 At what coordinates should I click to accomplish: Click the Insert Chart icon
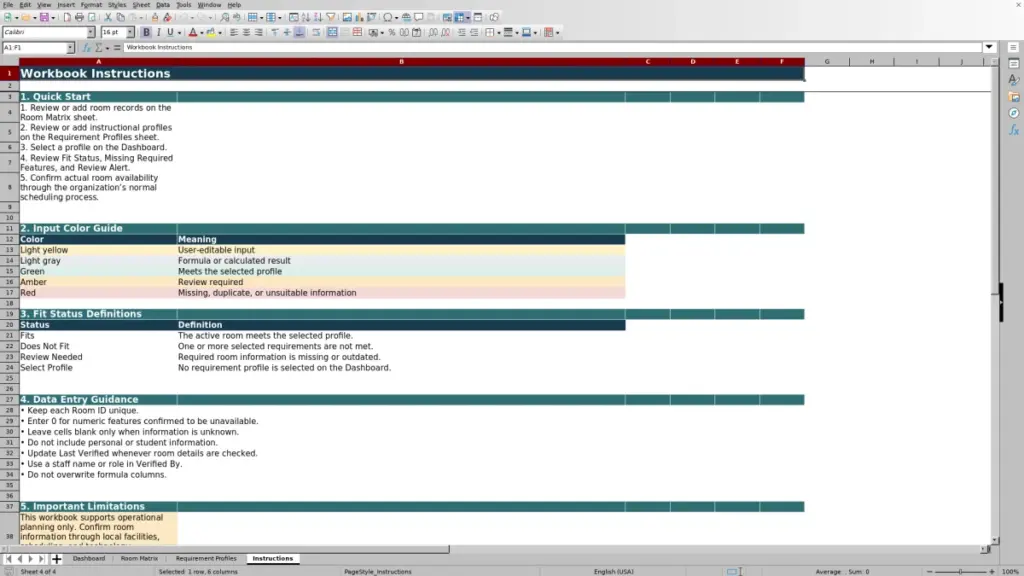tap(359, 17)
